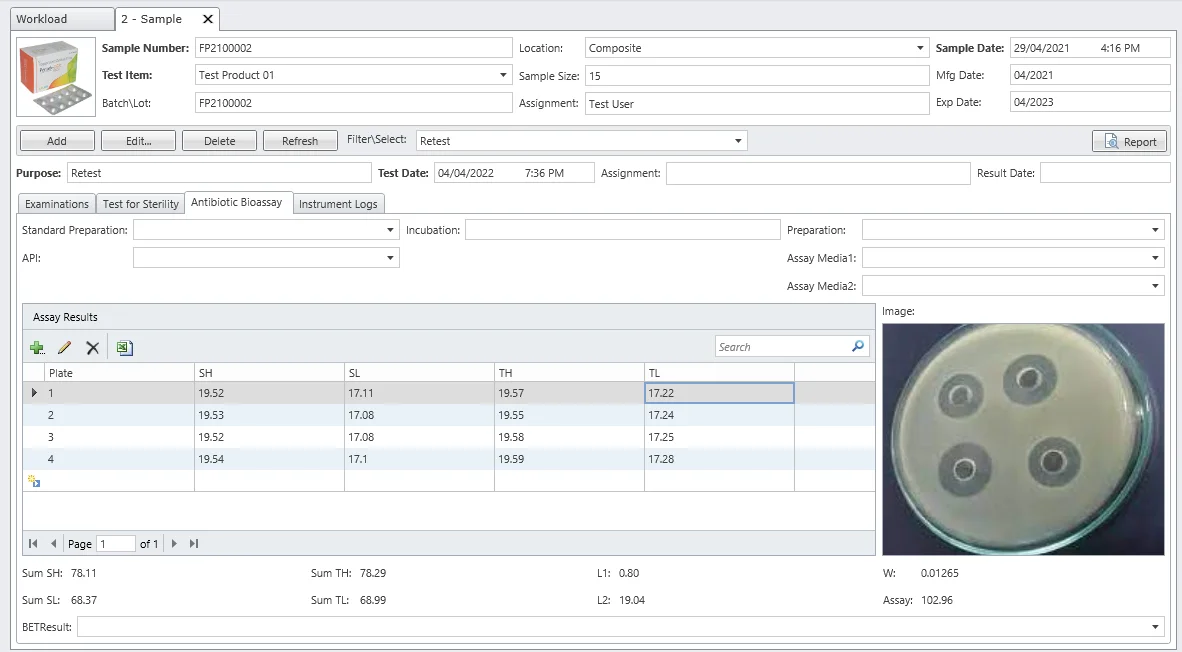Open the Test Item dropdown
This screenshot has width=1182, height=652.
click(503, 75)
